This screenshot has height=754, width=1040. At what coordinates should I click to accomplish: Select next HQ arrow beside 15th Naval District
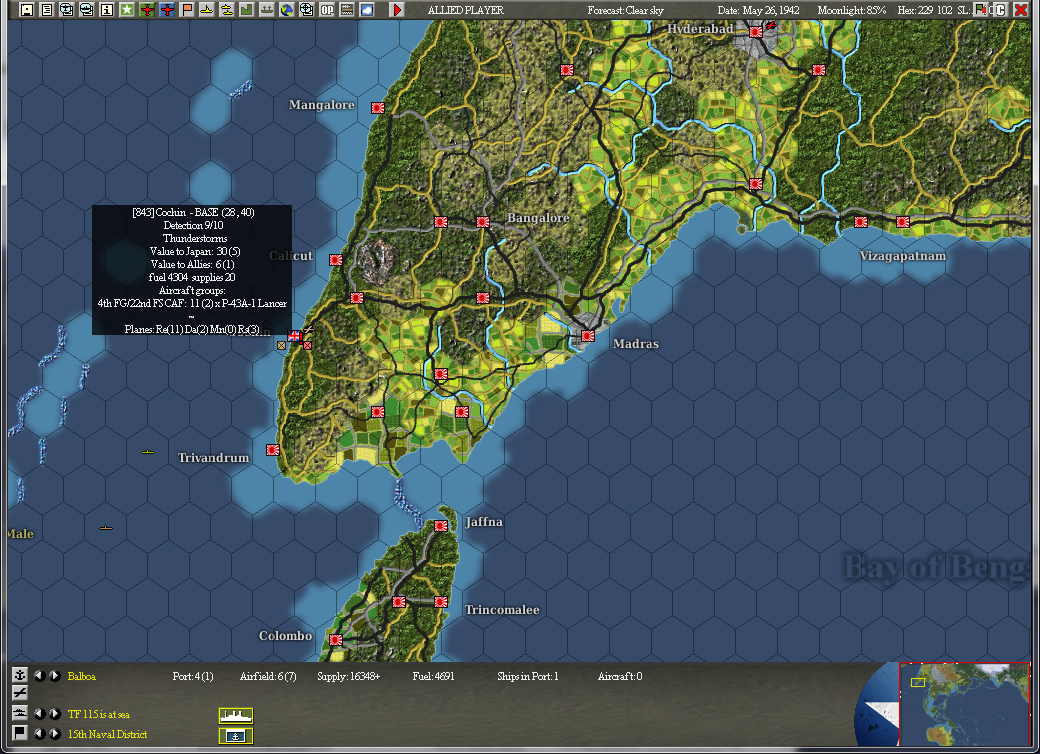pyautogui.click(x=54, y=733)
